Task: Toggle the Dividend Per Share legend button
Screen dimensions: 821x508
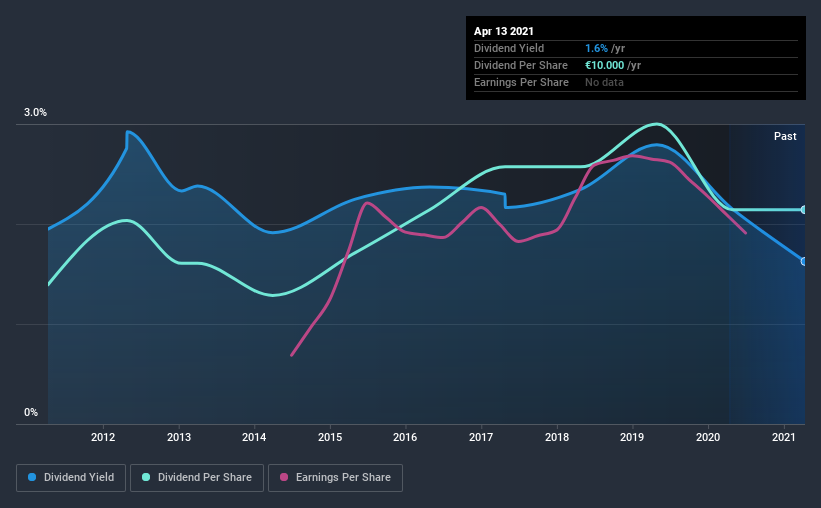Action: tap(197, 478)
